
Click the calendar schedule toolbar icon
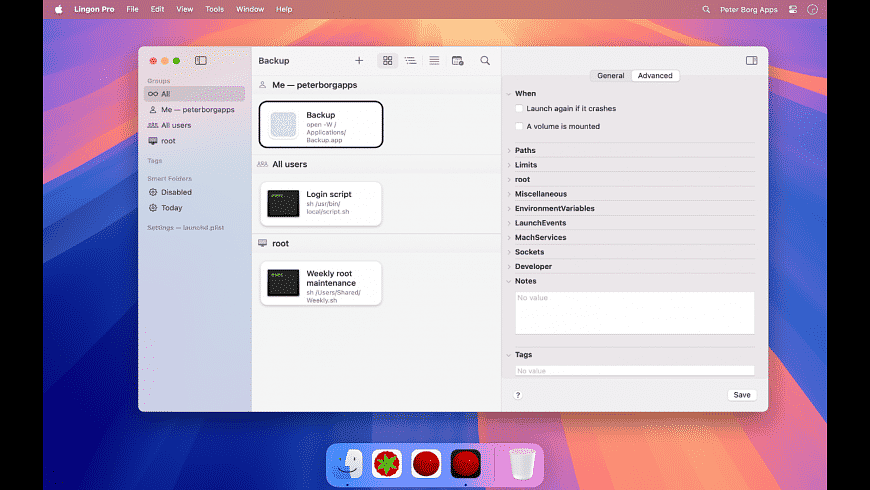457,61
